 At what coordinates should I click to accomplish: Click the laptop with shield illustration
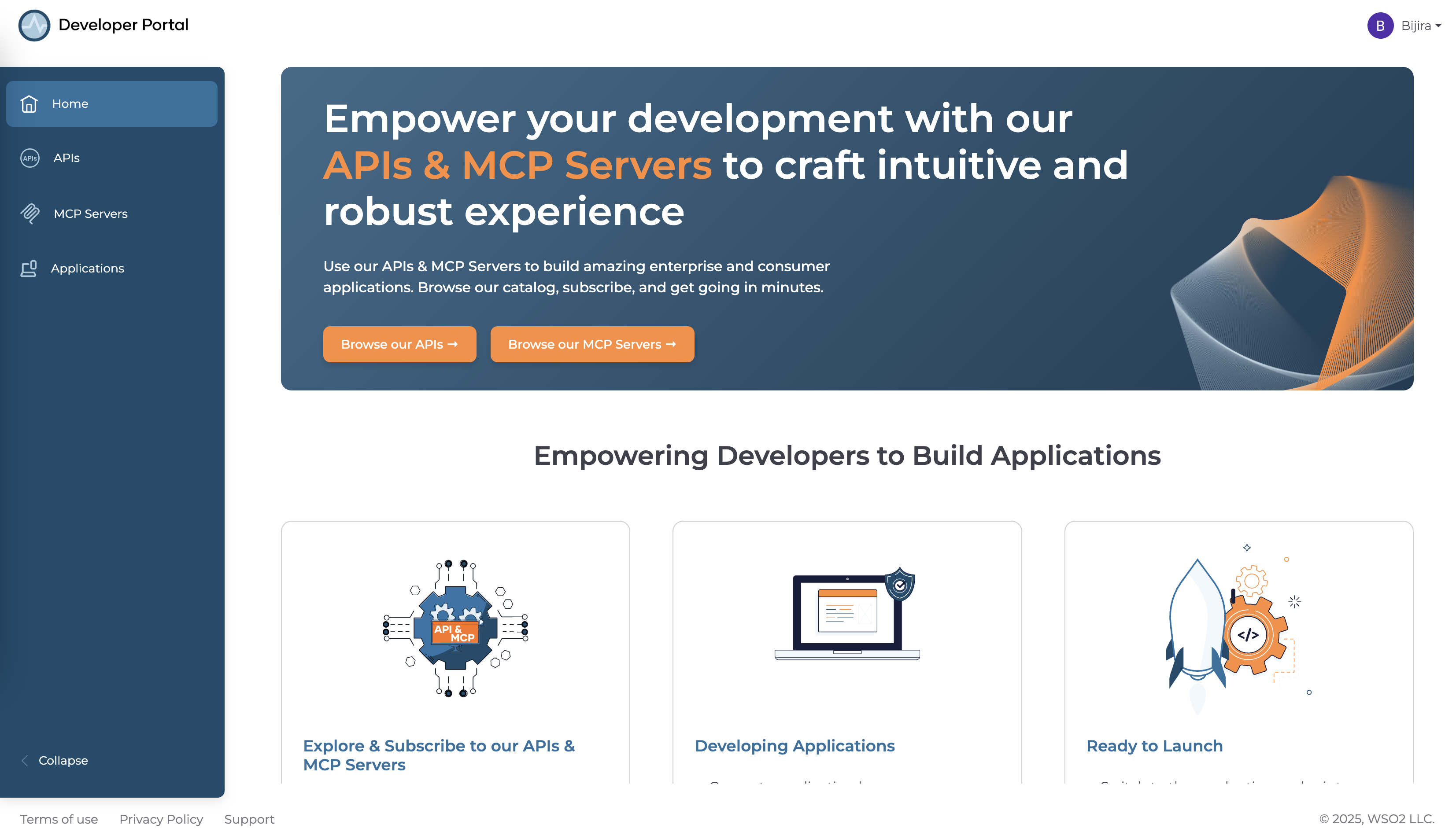[x=846, y=614]
